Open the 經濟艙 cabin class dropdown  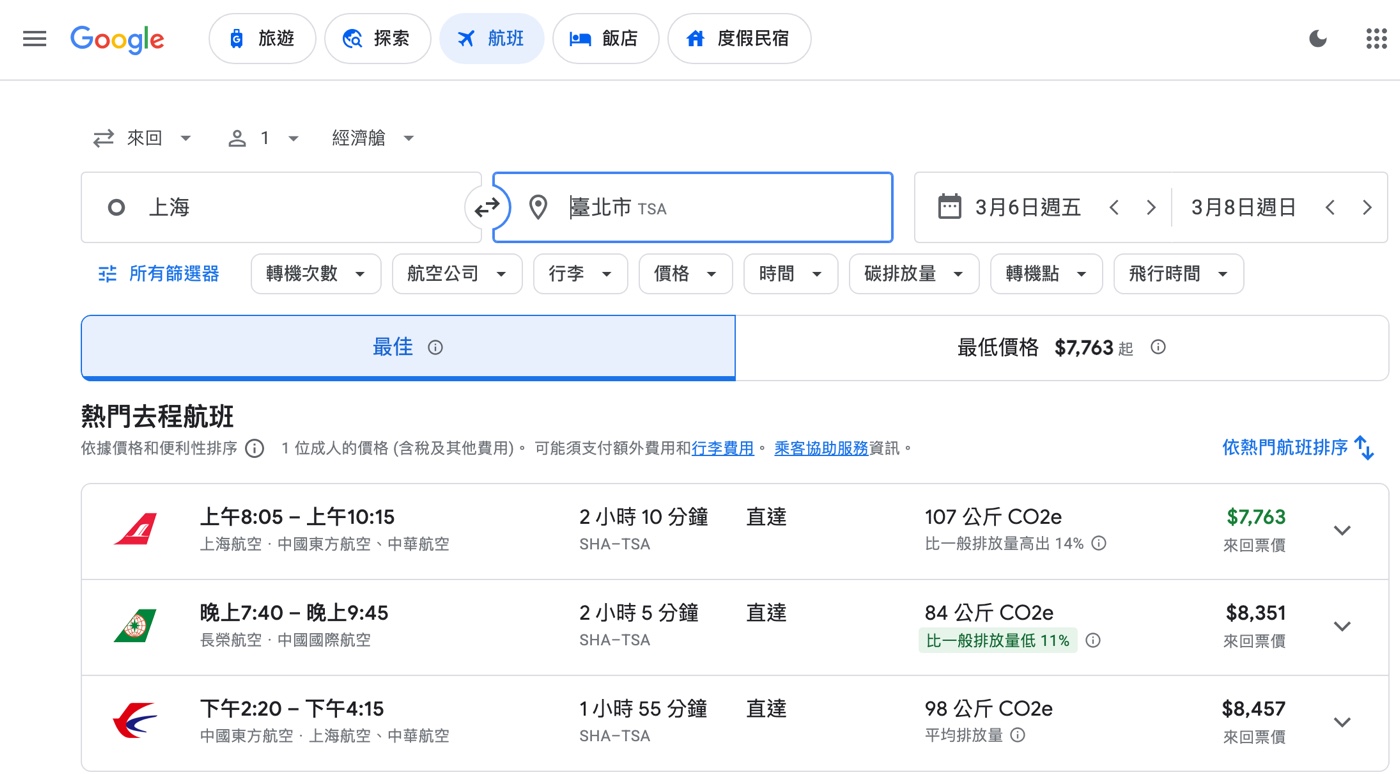pos(373,137)
